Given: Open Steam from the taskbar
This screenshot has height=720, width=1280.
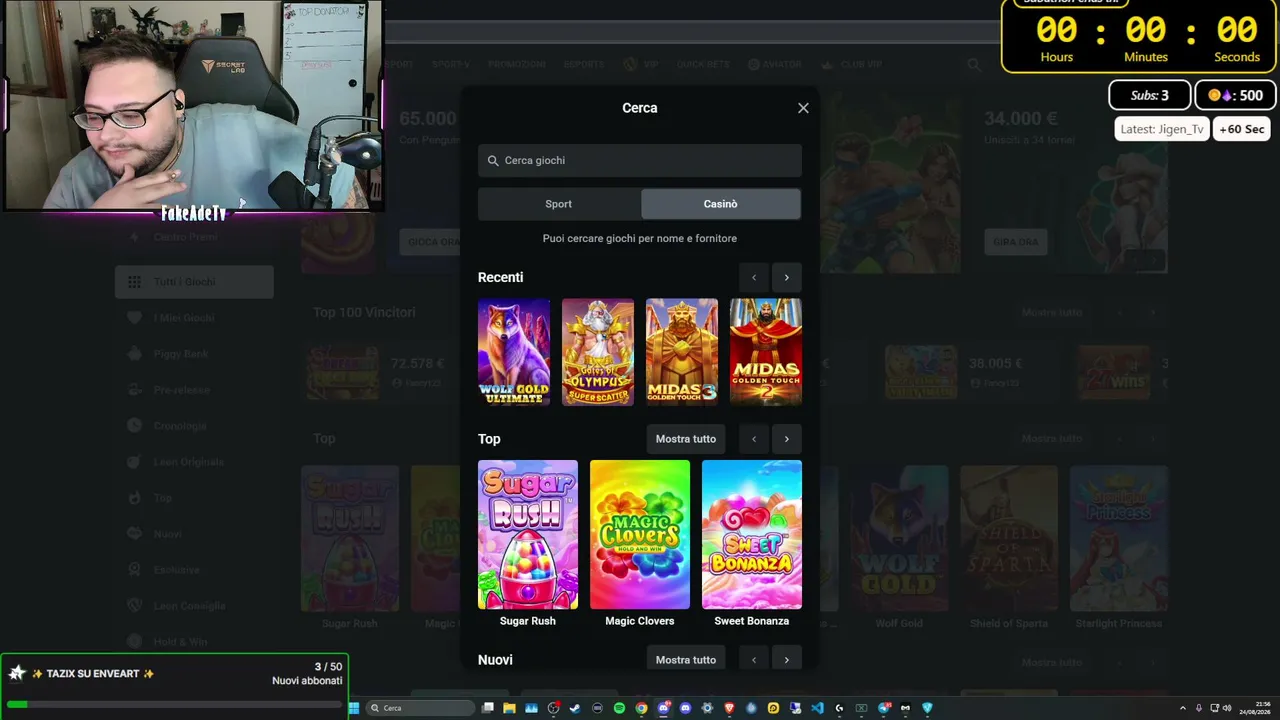Looking at the screenshot, I should click(x=575, y=708).
